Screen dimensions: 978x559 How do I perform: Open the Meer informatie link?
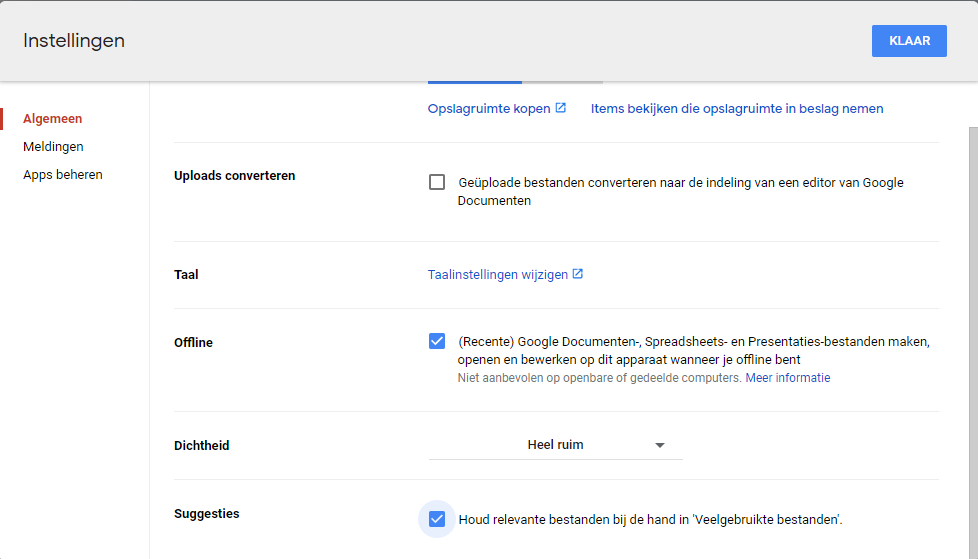(x=788, y=378)
